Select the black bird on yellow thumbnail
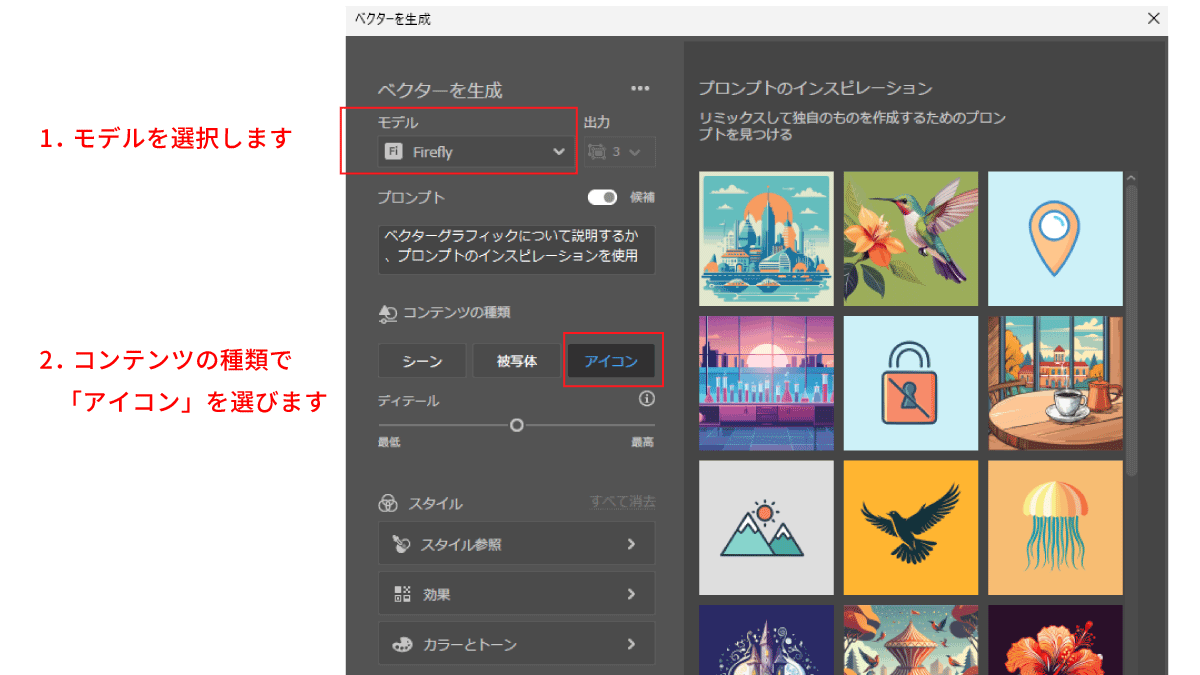 point(911,528)
